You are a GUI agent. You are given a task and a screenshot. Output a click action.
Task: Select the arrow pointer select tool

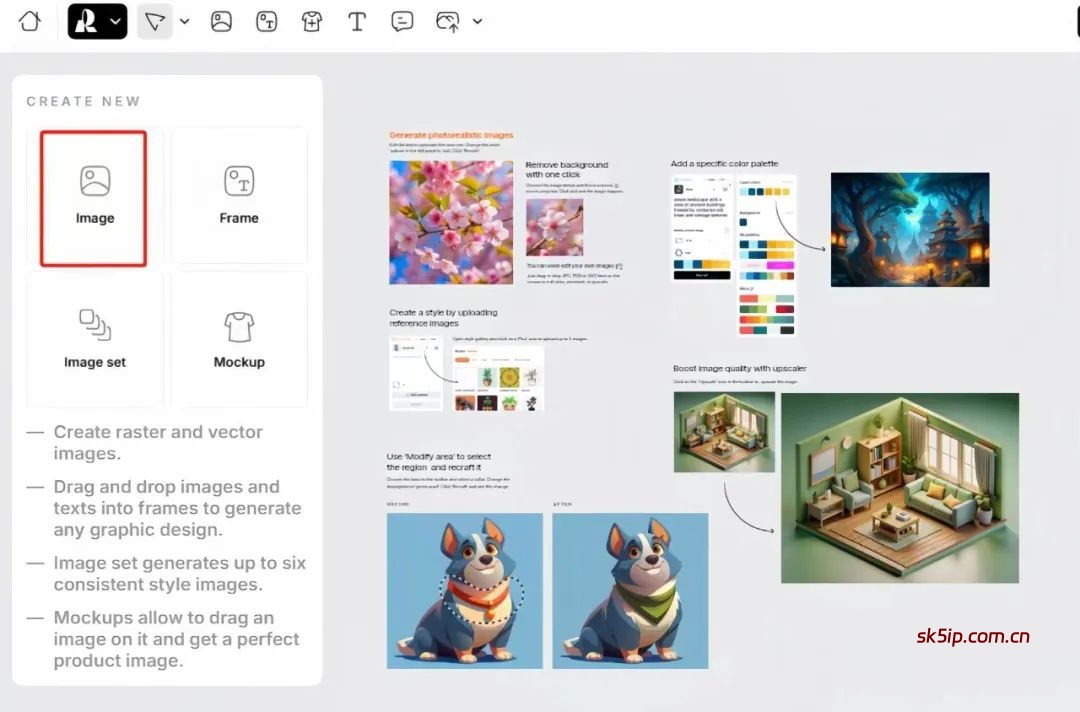pyautogui.click(x=154, y=21)
